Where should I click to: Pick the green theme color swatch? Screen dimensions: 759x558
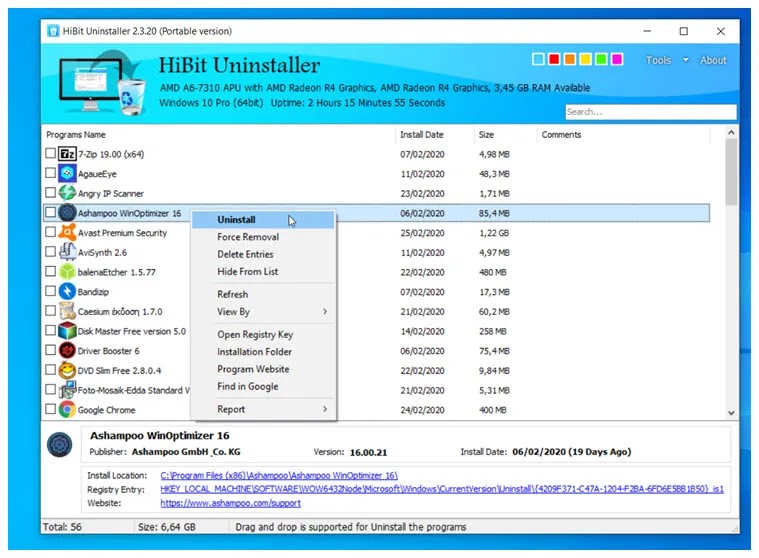coord(601,59)
